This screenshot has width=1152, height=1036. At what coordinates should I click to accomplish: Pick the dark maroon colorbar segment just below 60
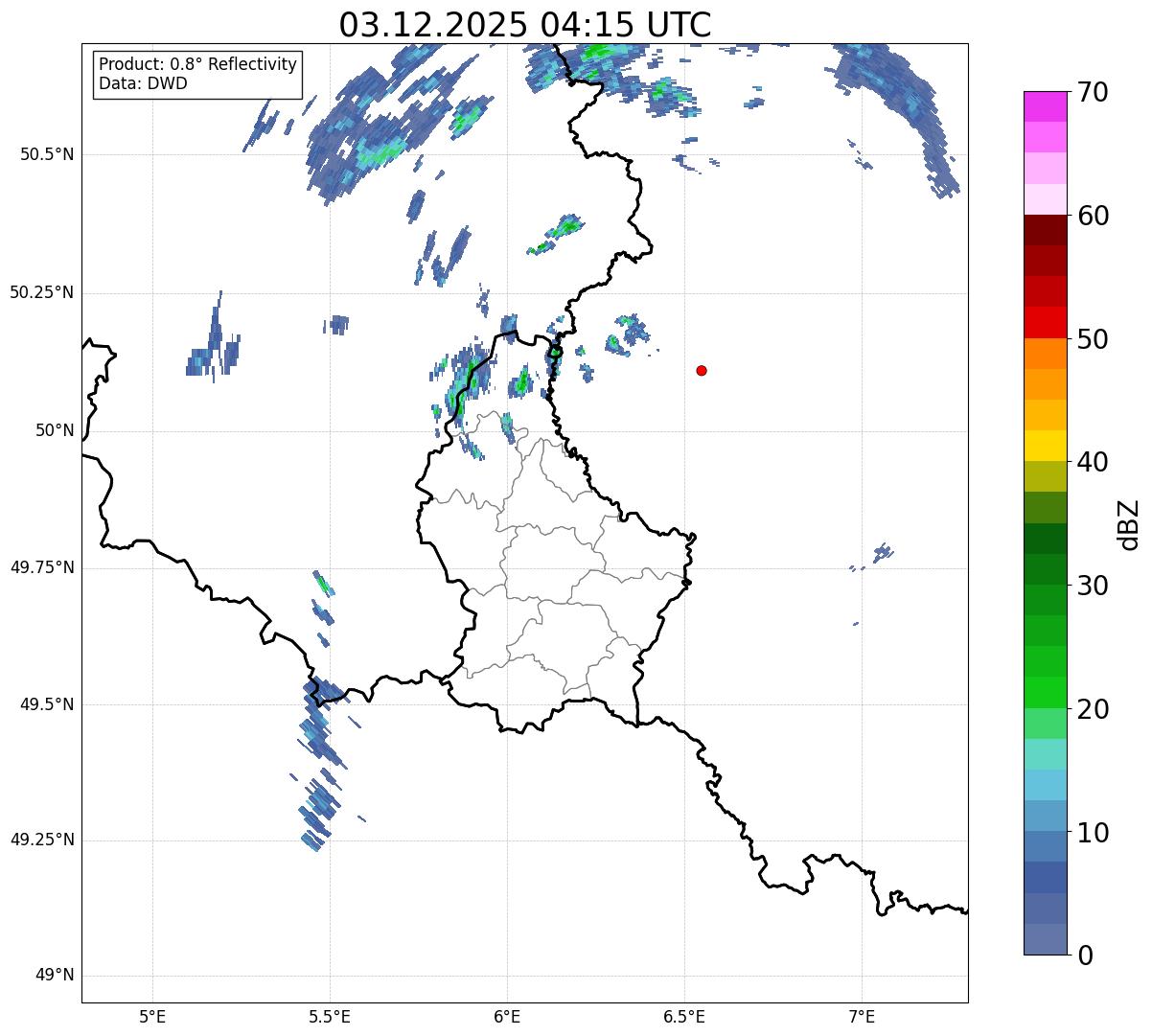point(1046,230)
